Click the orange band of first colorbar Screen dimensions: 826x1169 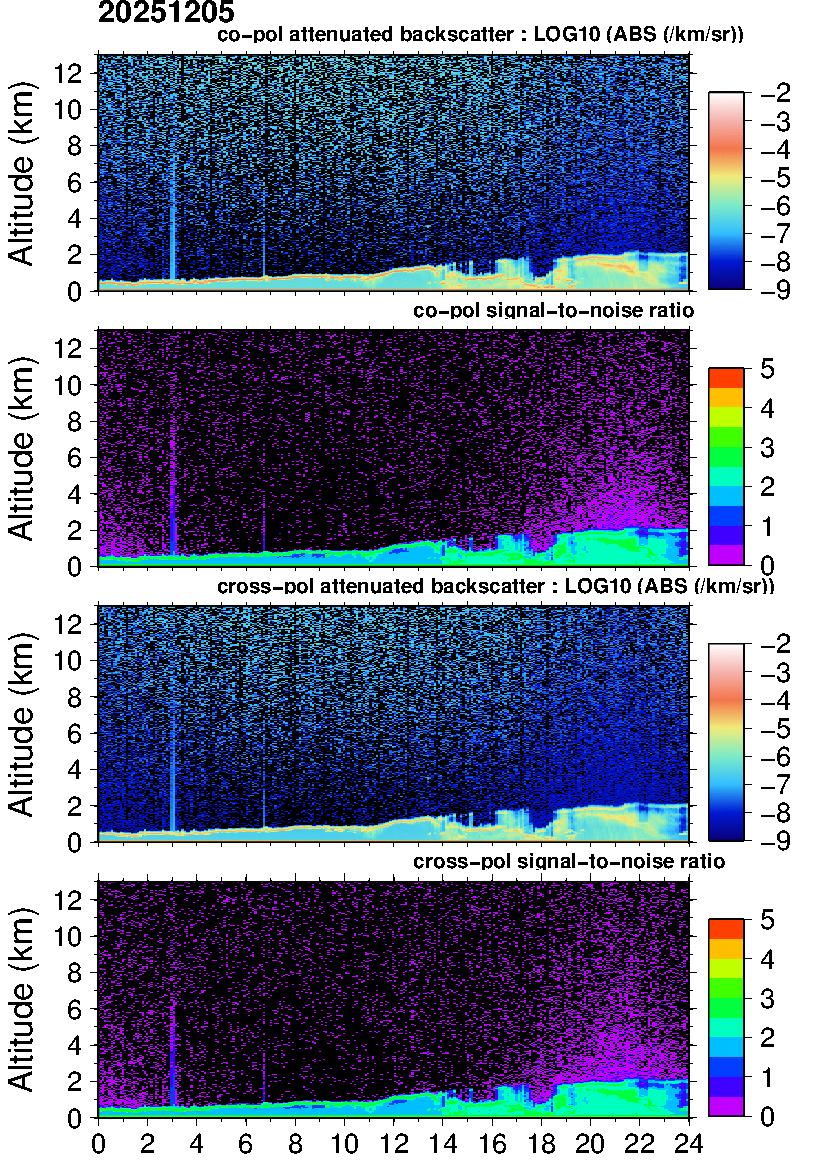(x=726, y=150)
